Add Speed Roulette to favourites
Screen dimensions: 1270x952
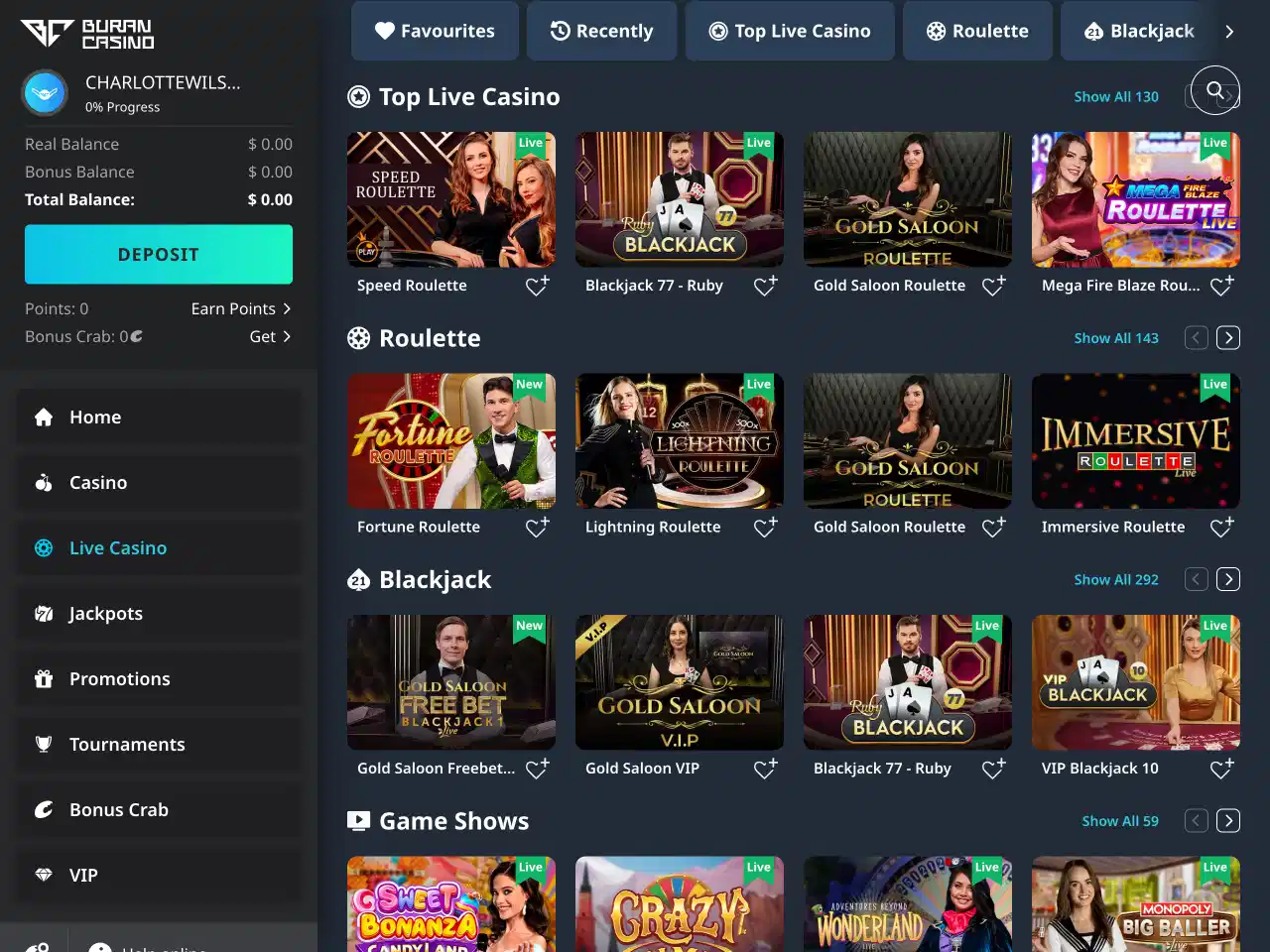pos(537,287)
